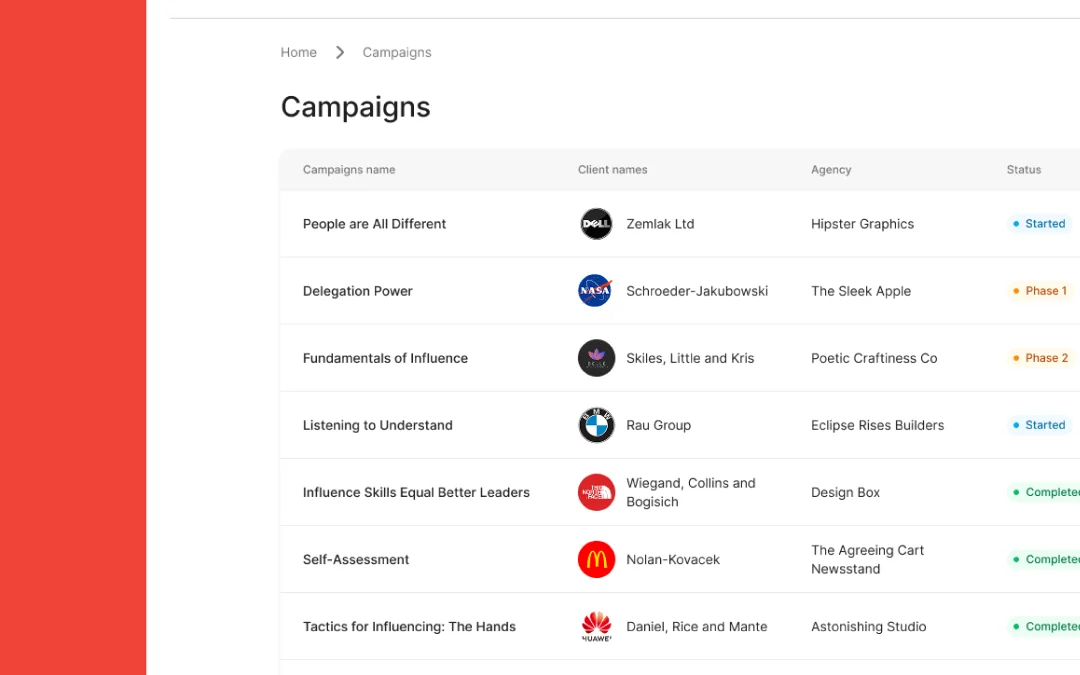Click the client name Rau Group

(658, 426)
